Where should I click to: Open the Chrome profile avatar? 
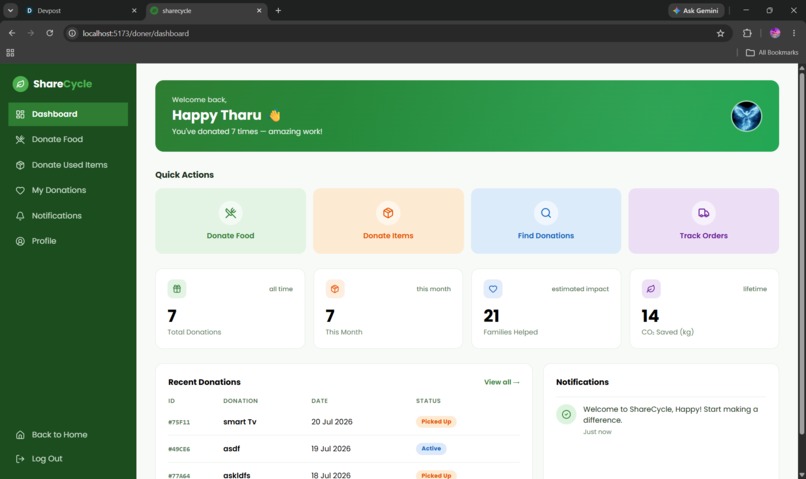[775, 33]
